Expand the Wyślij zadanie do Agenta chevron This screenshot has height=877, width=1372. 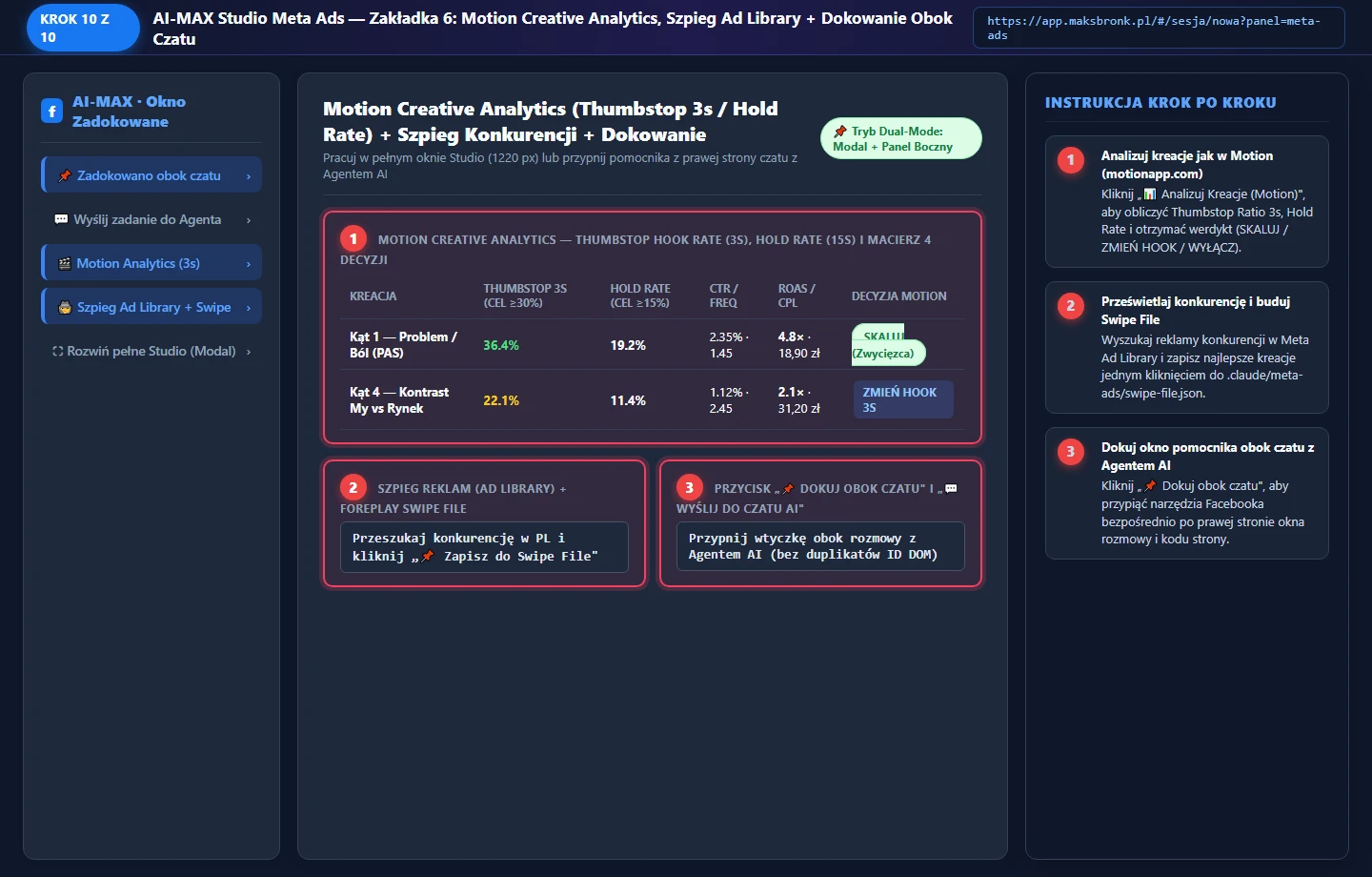[249, 220]
